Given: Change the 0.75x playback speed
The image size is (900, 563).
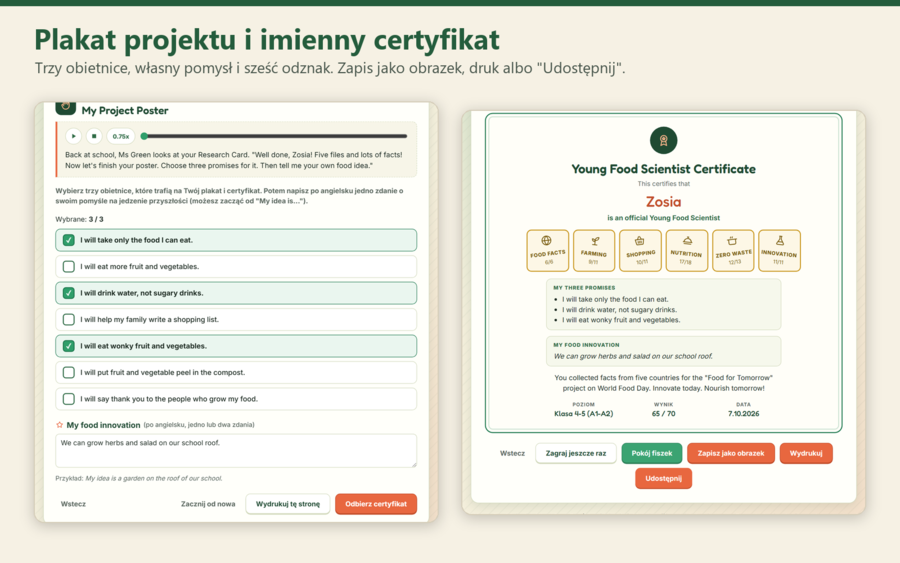Looking at the screenshot, I should (x=121, y=136).
